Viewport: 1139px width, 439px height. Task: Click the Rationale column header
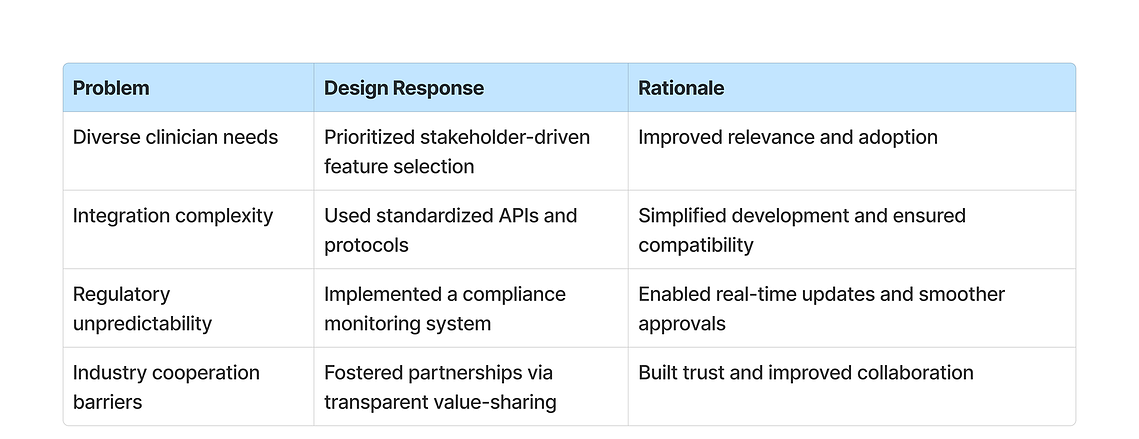point(851,88)
